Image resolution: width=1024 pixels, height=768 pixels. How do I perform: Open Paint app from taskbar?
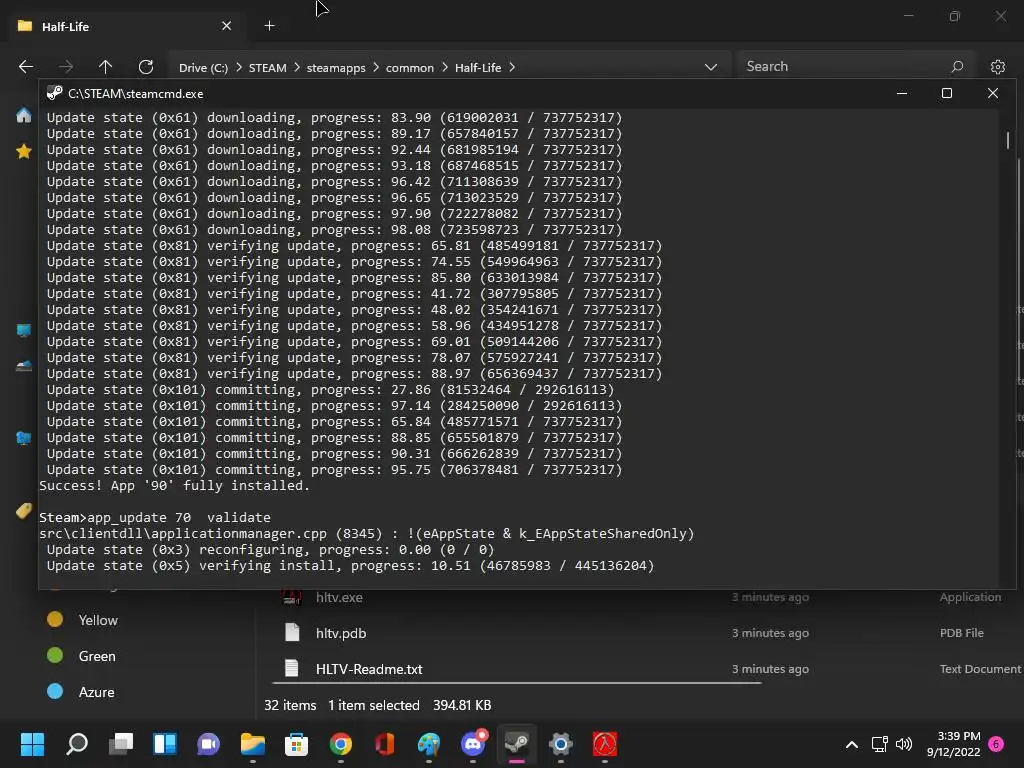pos(429,744)
